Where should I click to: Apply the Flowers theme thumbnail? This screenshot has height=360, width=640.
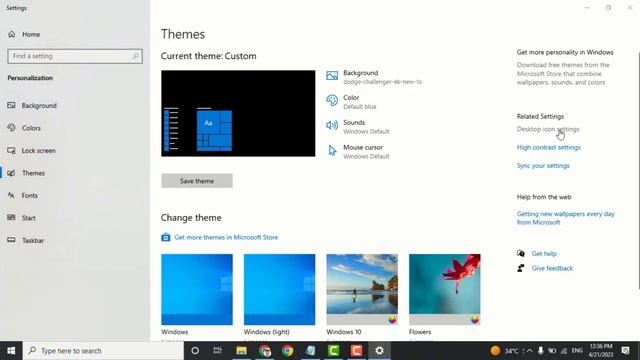[444, 289]
